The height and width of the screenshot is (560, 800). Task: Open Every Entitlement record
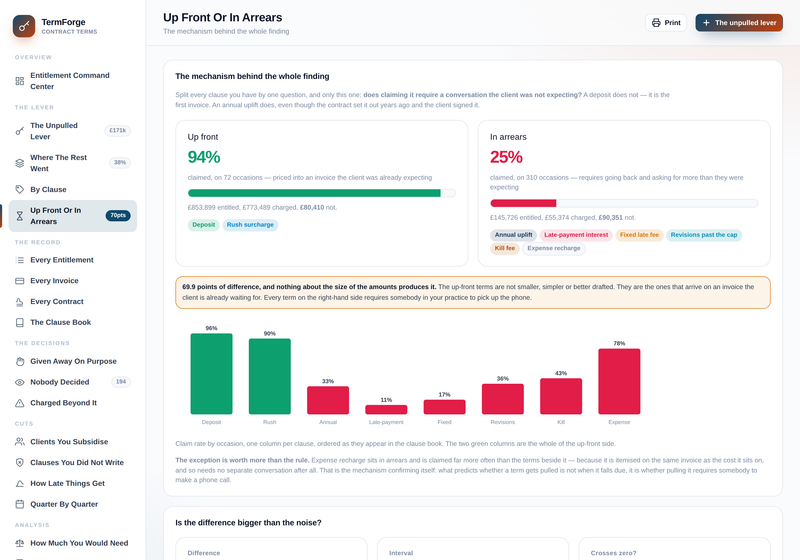(72, 260)
